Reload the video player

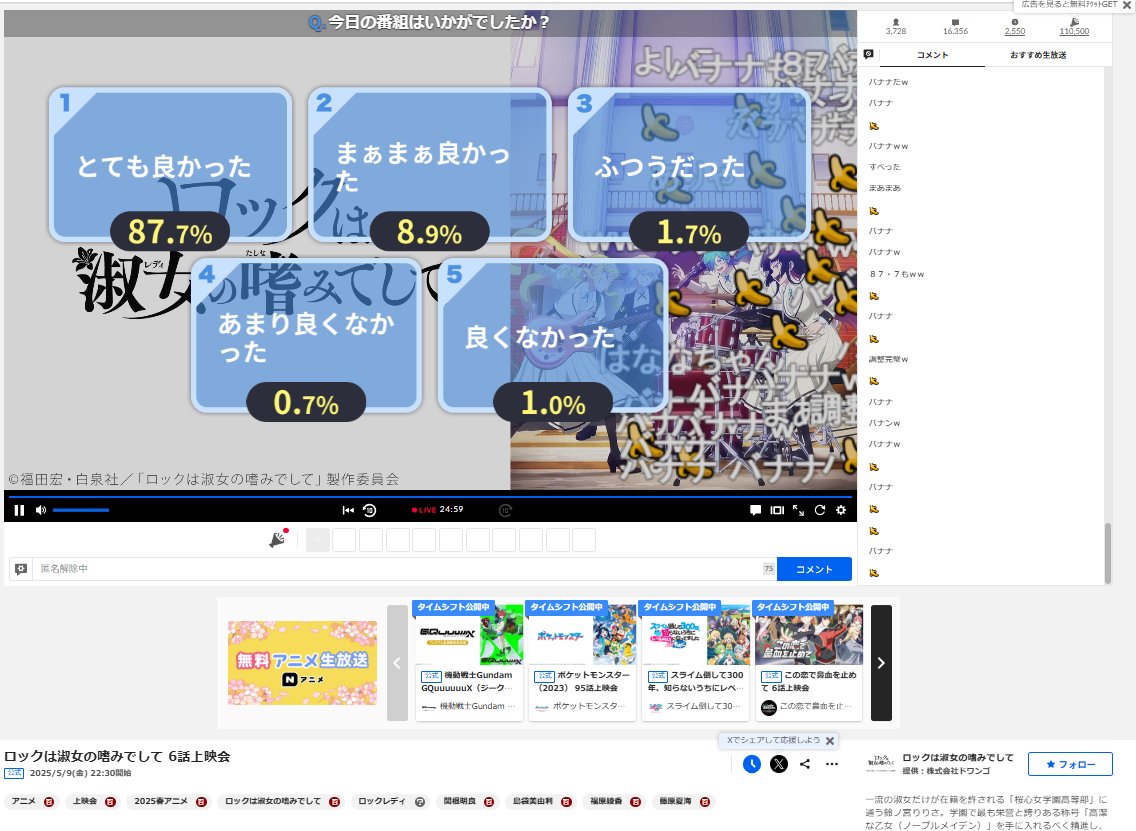[819, 510]
